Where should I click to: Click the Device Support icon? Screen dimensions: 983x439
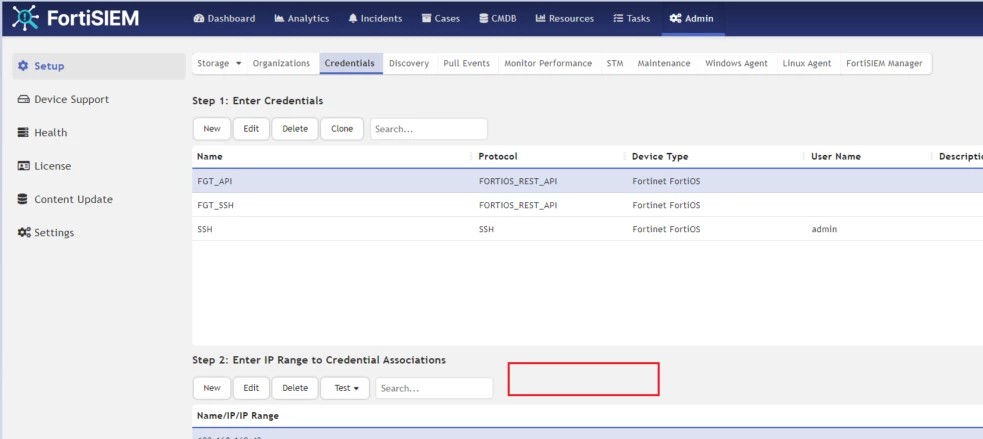(x=23, y=99)
